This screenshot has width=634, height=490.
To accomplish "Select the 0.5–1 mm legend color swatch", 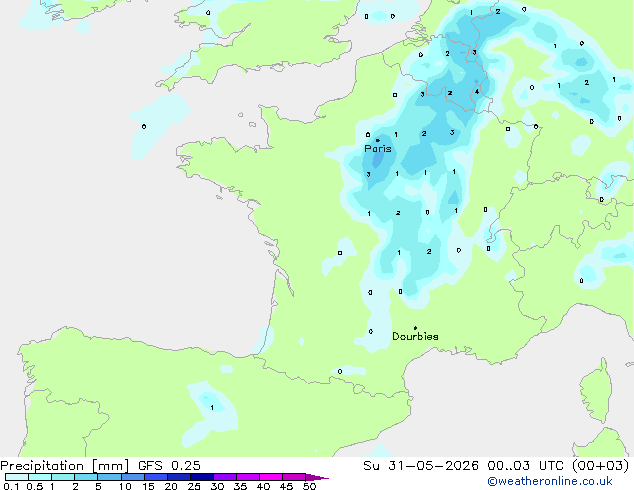I will click(40, 477).
